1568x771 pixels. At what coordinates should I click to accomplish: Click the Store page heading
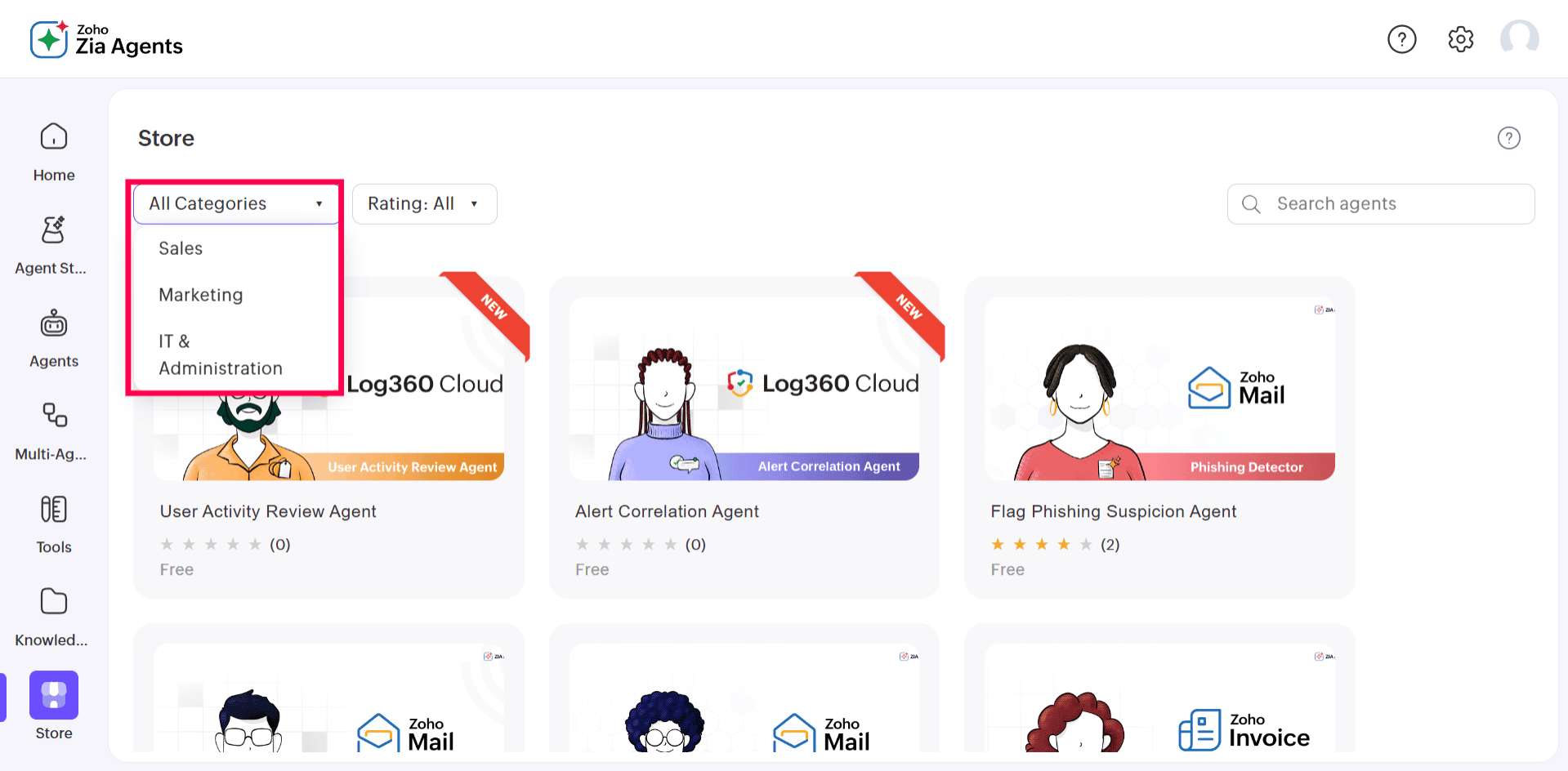166,138
